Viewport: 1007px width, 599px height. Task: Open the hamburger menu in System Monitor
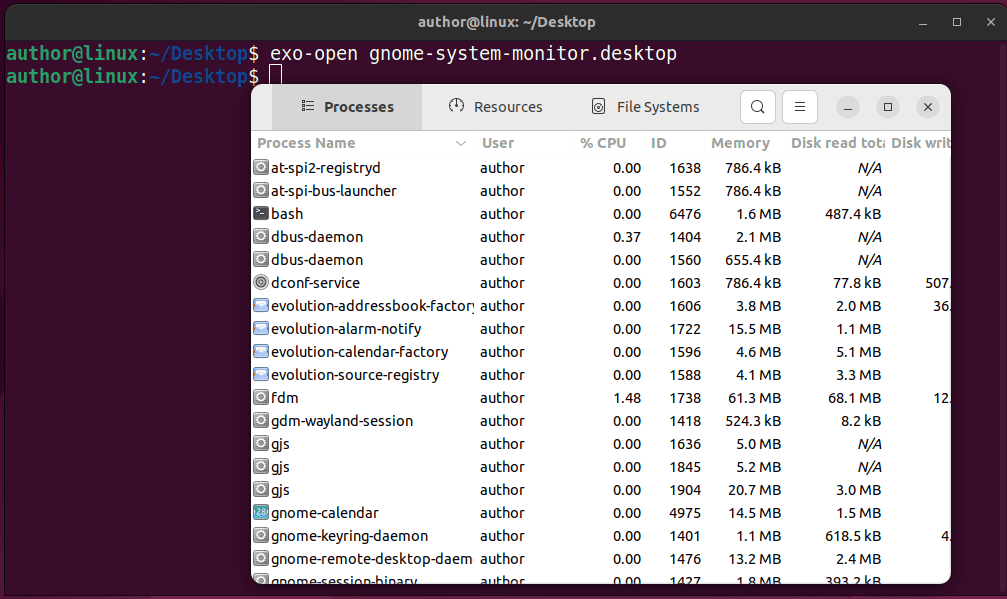799,107
